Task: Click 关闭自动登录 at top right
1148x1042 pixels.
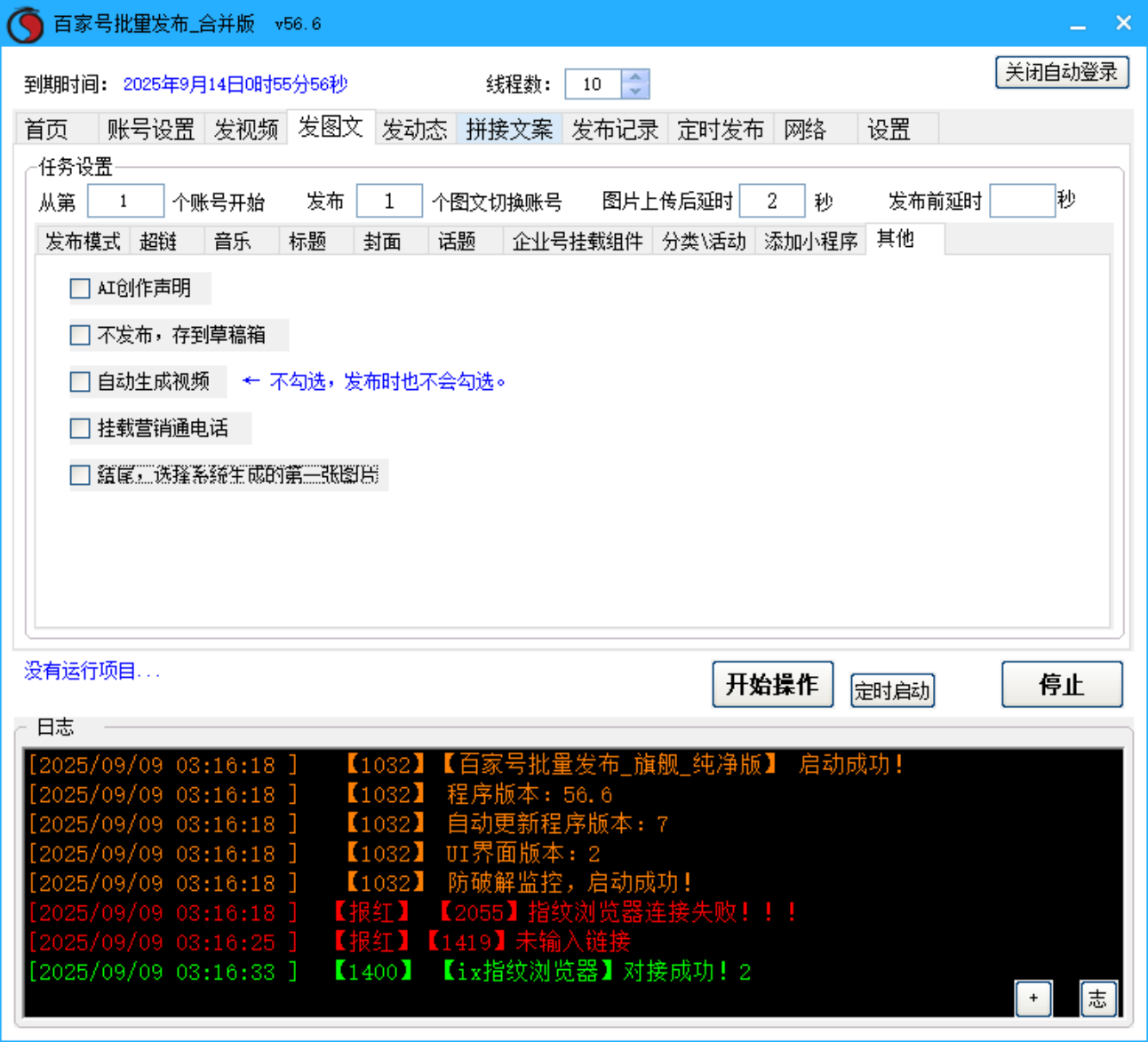Action: click(1061, 72)
